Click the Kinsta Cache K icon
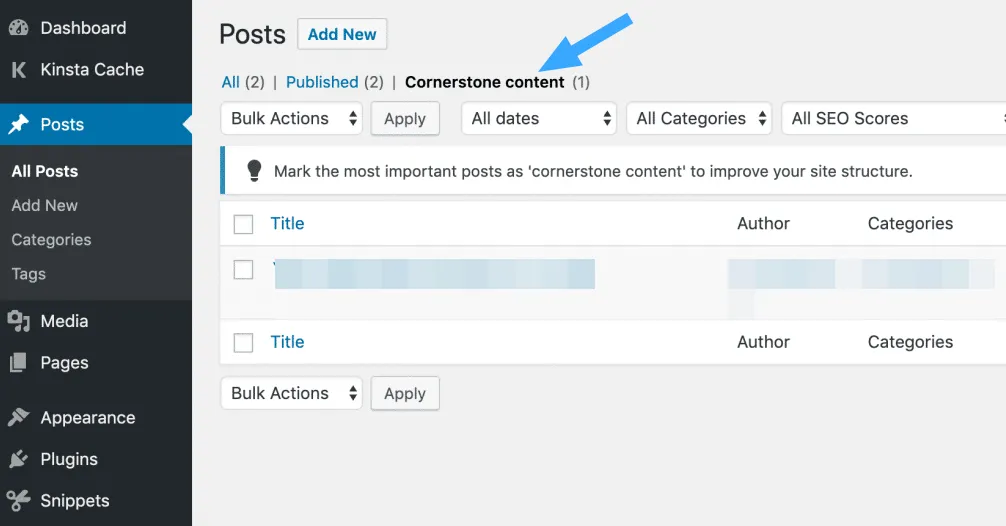The height and width of the screenshot is (526, 1006). point(18,70)
